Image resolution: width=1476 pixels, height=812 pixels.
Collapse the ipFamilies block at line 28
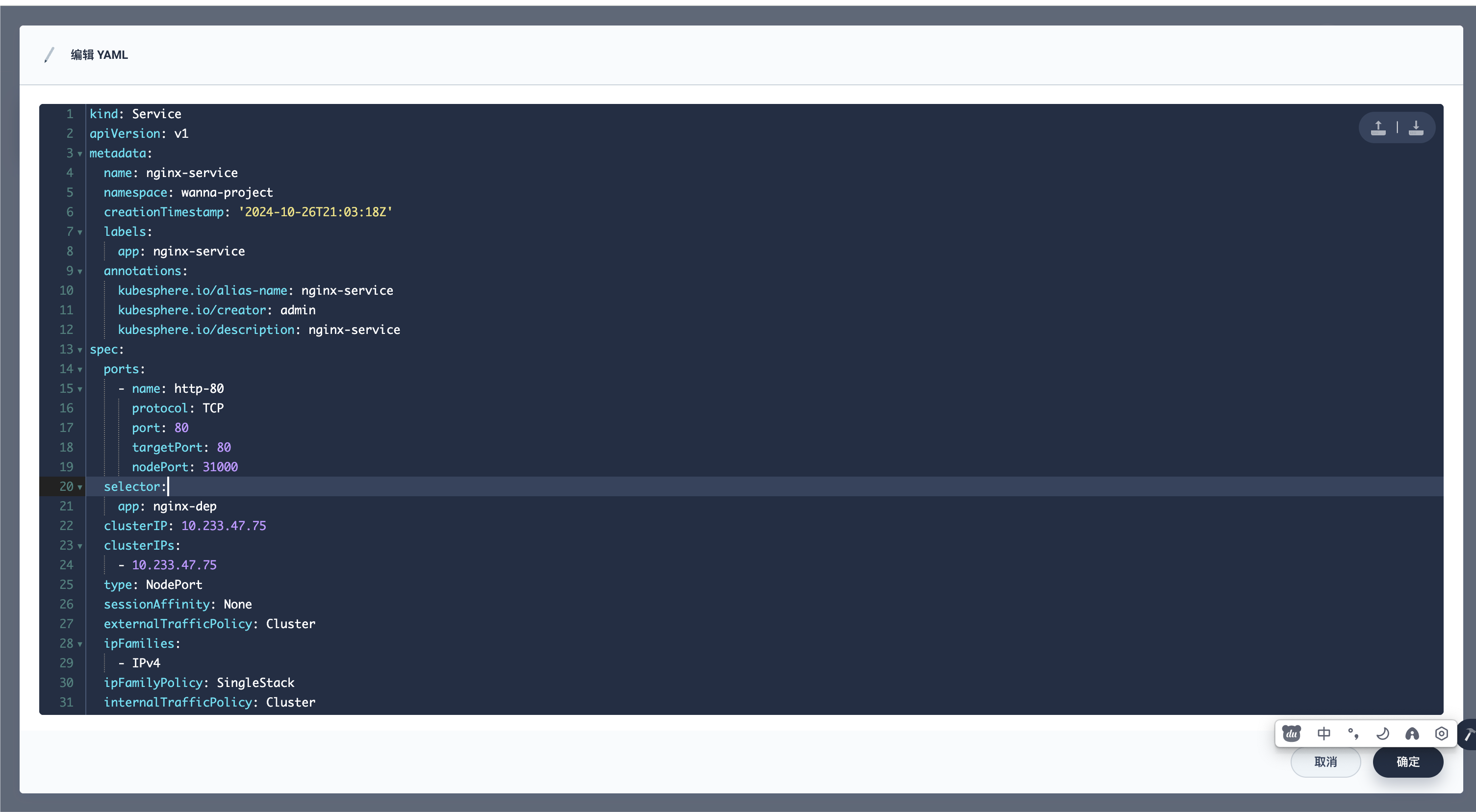tap(80, 644)
